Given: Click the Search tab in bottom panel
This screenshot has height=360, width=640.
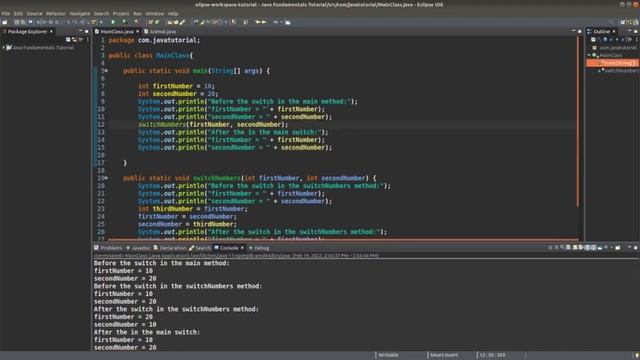Looking at the screenshot, I should point(200,248).
